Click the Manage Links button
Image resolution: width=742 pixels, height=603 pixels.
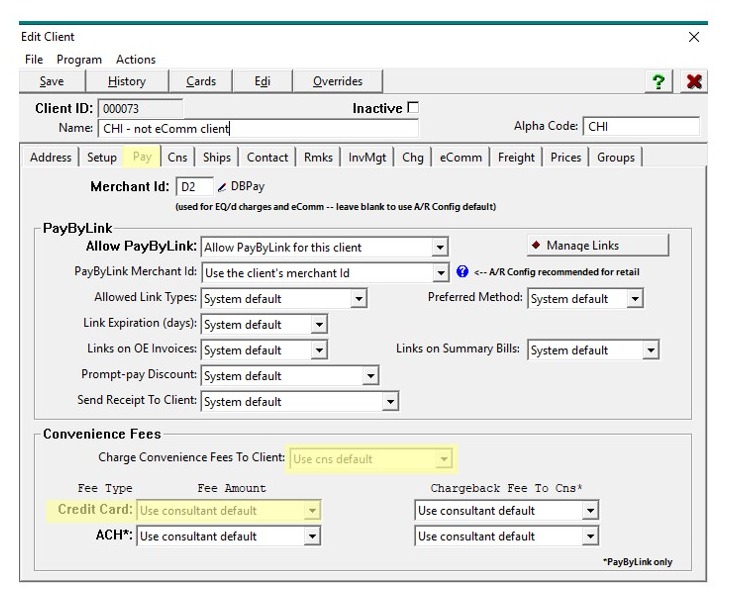pyautogui.click(x=598, y=245)
